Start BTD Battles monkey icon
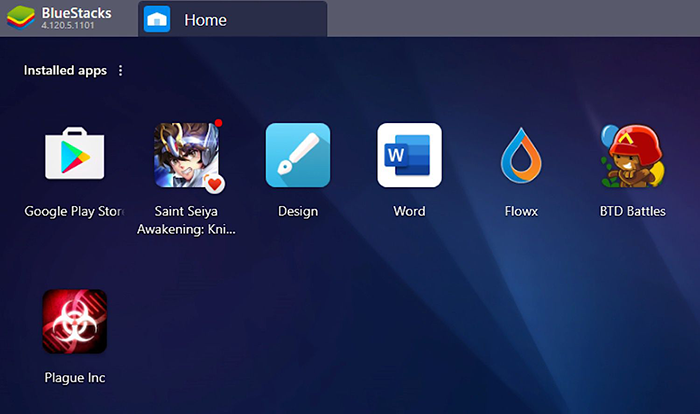The height and width of the screenshot is (414, 700). point(632,156)
